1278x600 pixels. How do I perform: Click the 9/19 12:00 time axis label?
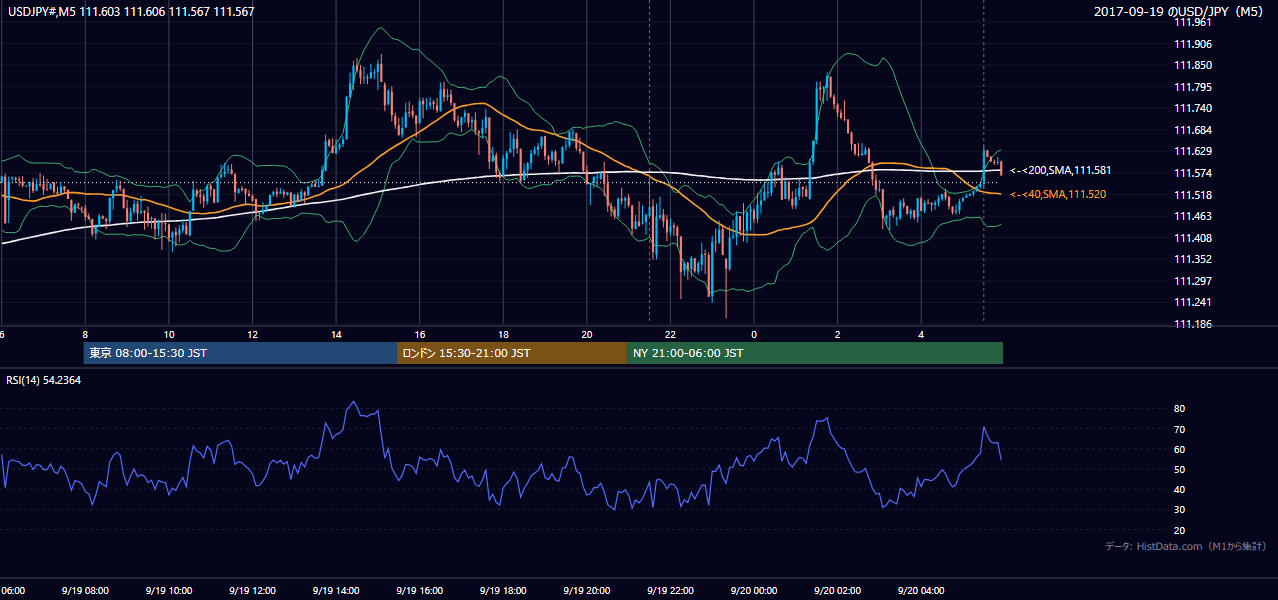pyautogui.click(x=250, y=591)
